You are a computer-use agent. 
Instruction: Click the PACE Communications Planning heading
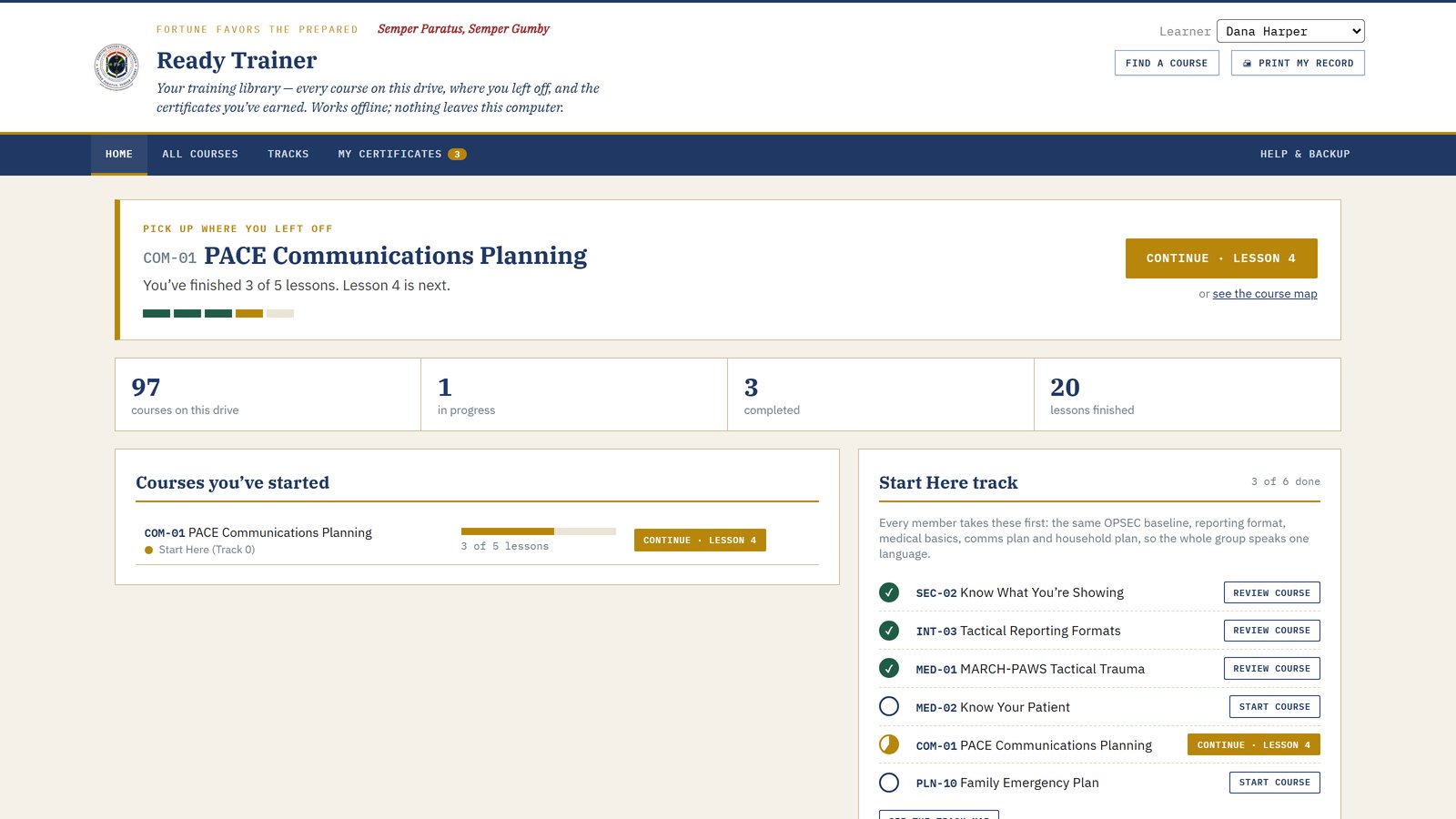(396, 256)
